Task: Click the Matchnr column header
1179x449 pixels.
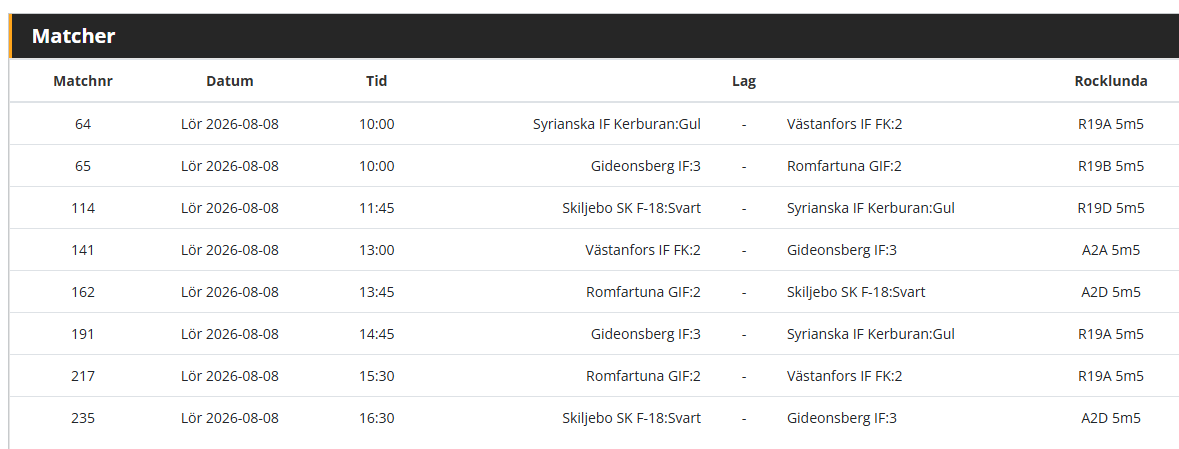Action: point(83,81)
